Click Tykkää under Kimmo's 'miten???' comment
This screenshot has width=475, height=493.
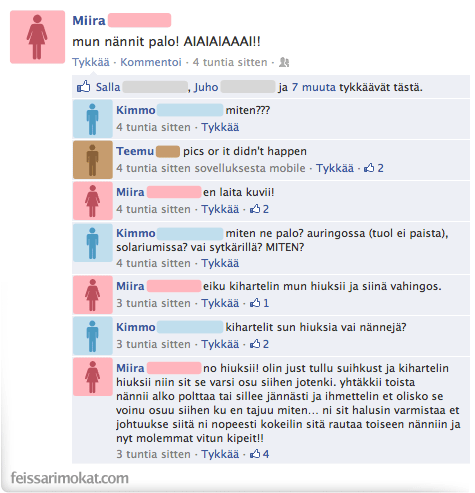(220, 127)
